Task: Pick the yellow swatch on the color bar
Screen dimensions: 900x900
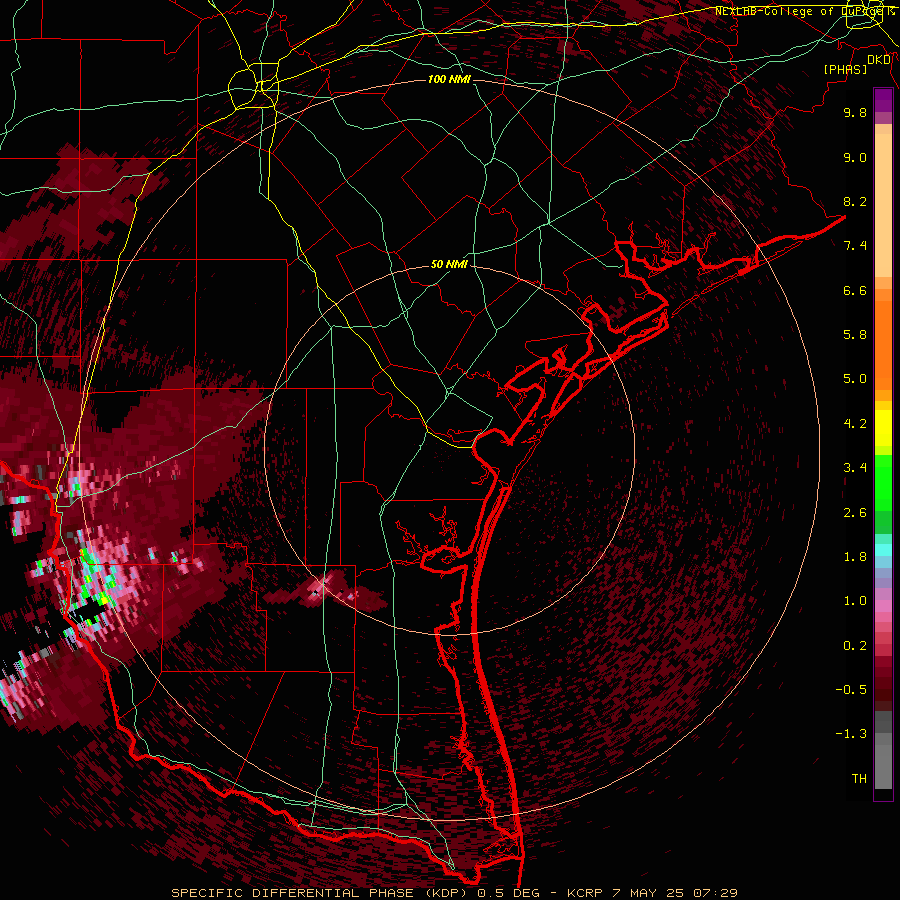Action: click(883, 428)
